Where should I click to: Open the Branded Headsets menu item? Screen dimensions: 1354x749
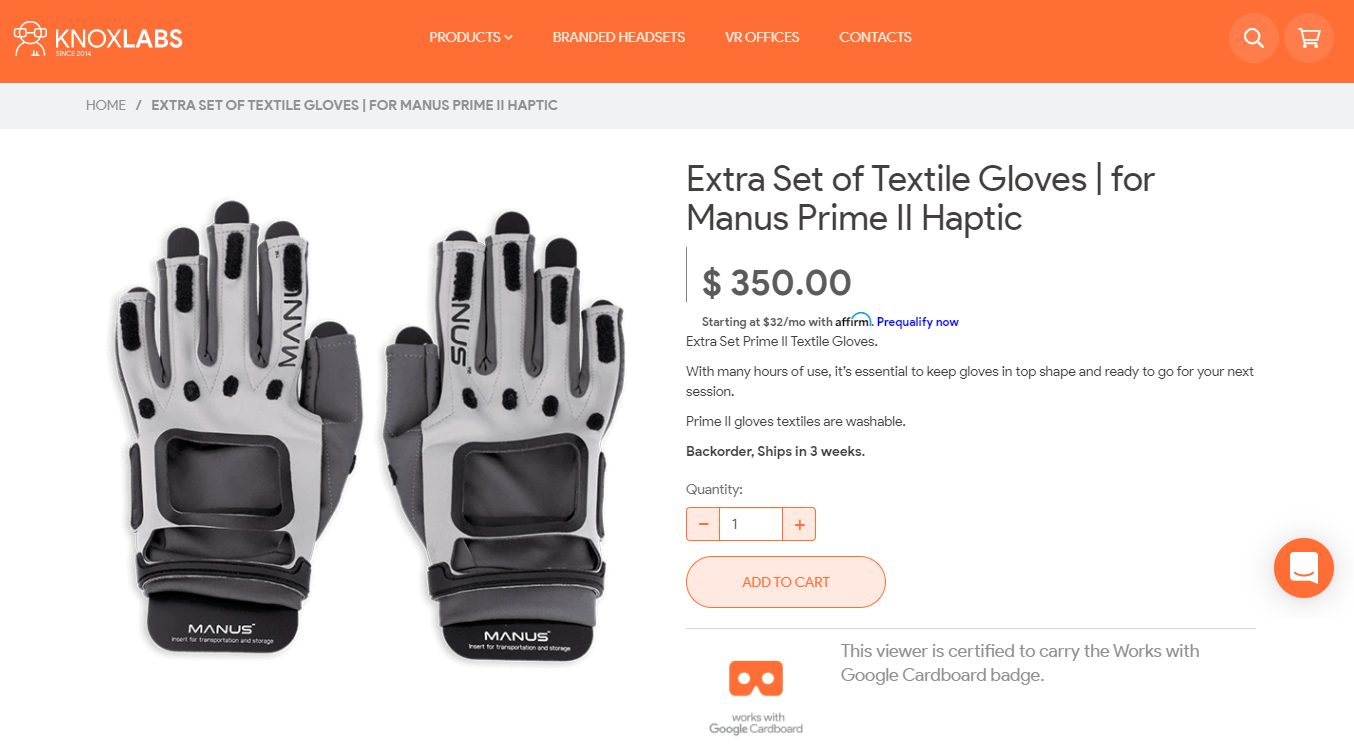[619, 37]
